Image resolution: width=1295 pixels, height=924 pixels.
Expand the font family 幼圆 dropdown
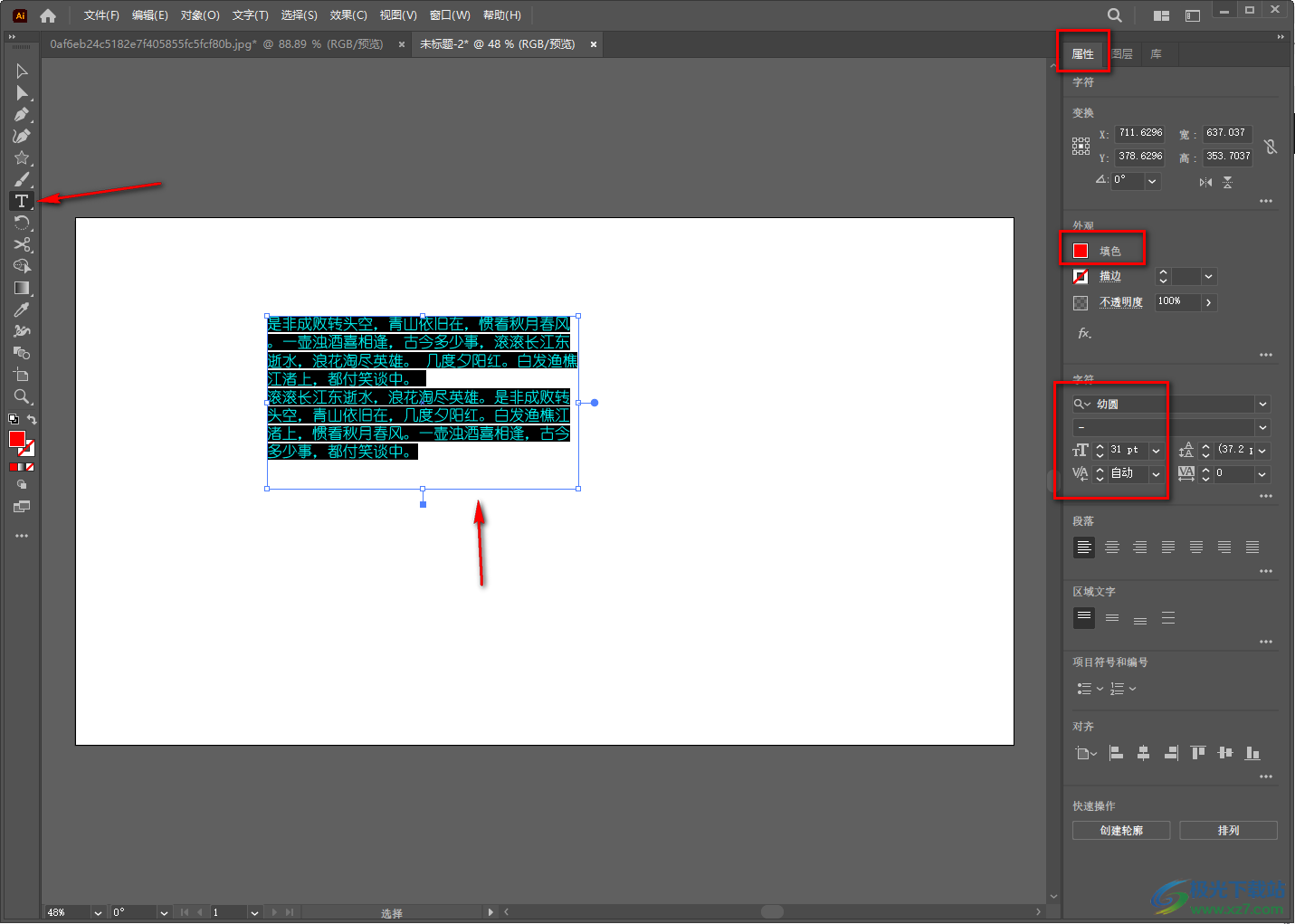(1262, 405)
